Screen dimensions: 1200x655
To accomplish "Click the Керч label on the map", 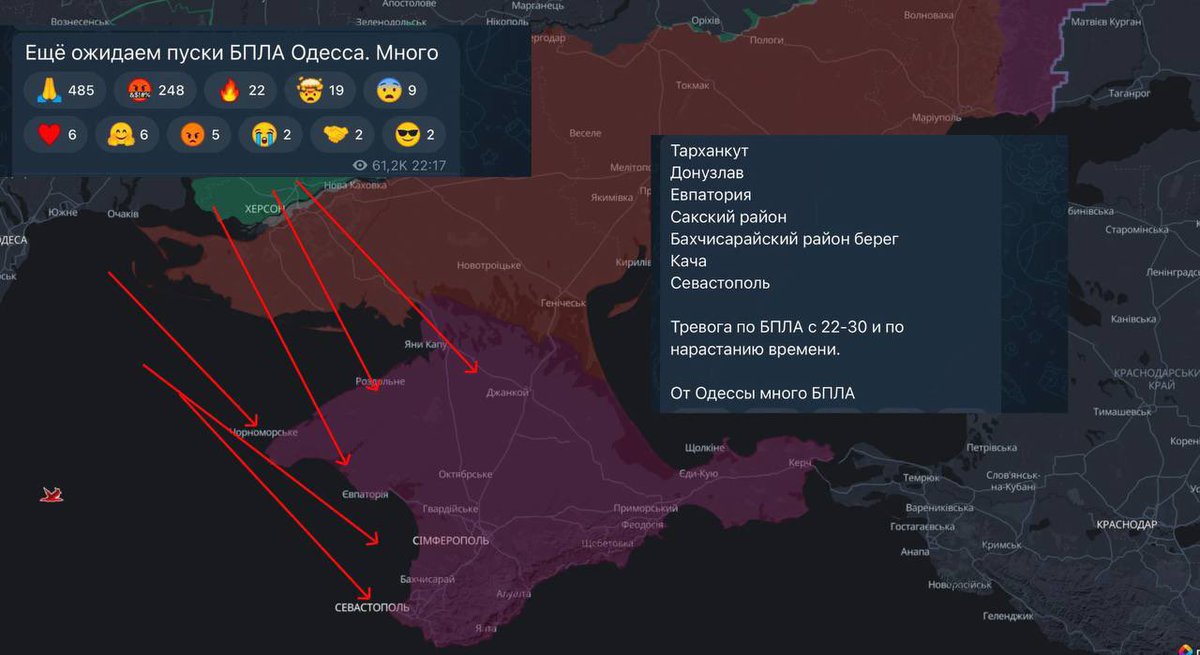I will coord(800,463).
